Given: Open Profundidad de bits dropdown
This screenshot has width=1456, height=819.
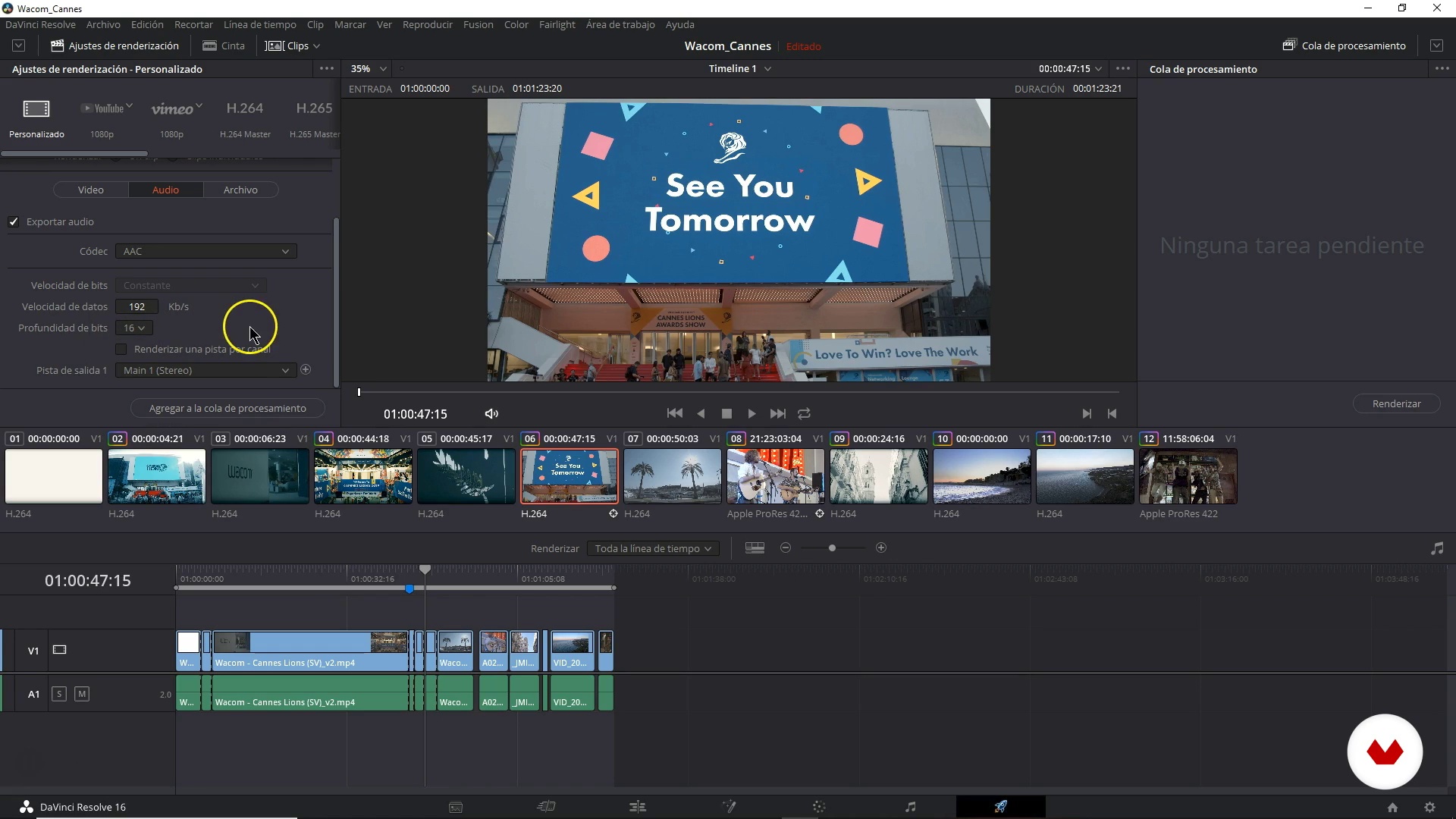Looking at the screenshot, I should (x=134, y=328).
